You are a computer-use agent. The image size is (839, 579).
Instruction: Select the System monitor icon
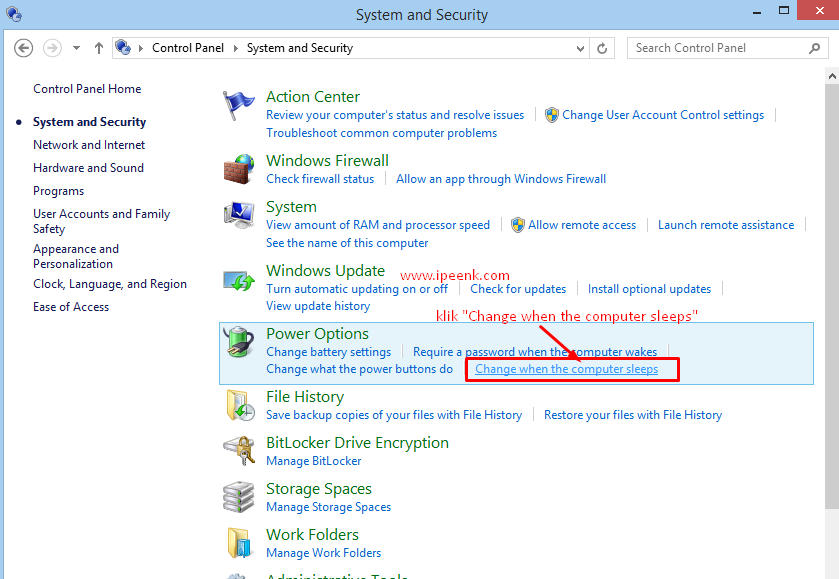[x=239, y=215]
